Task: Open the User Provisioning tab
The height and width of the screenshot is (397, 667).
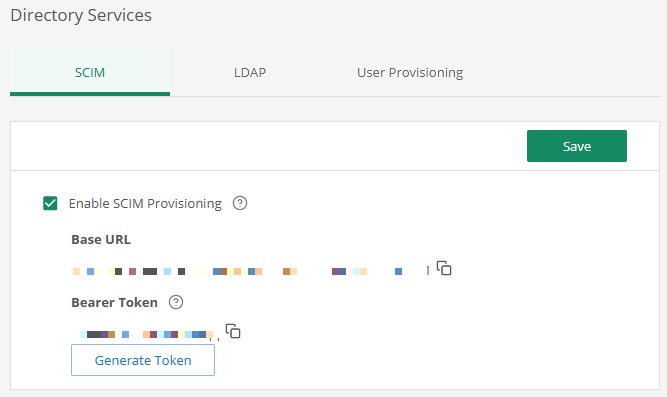Action: 410,72
